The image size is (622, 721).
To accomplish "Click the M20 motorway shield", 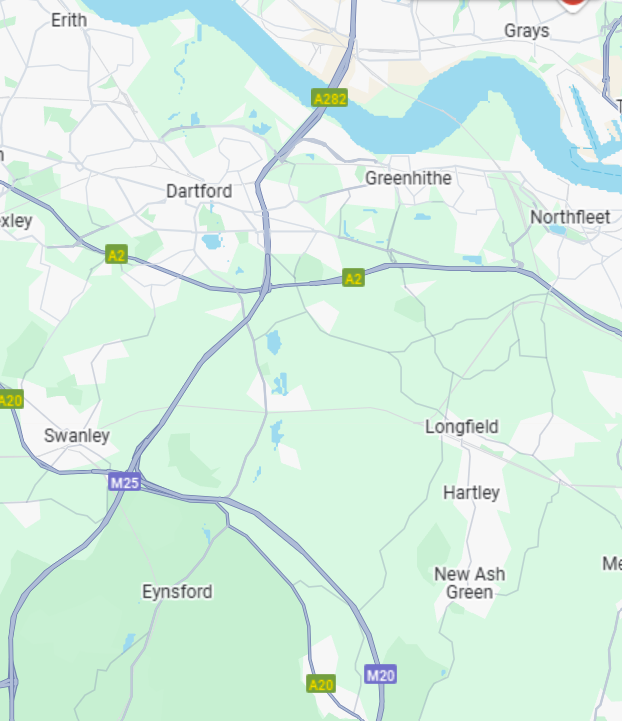I will click(x=380, y=675).
